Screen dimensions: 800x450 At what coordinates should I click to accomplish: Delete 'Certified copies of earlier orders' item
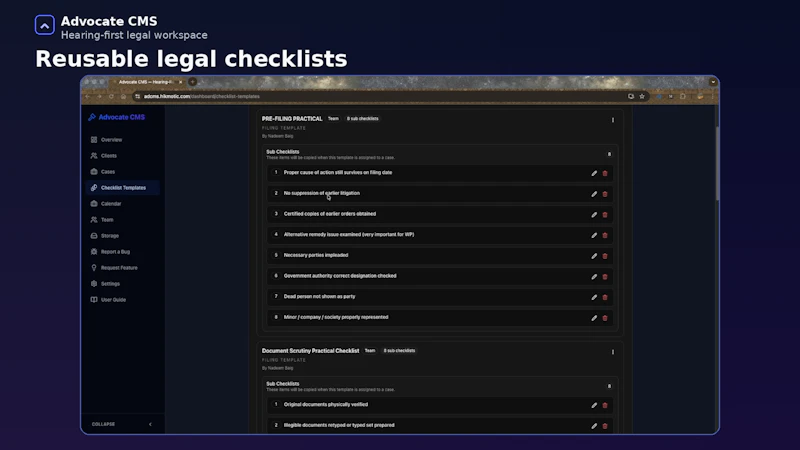click(x=605, y=215)
